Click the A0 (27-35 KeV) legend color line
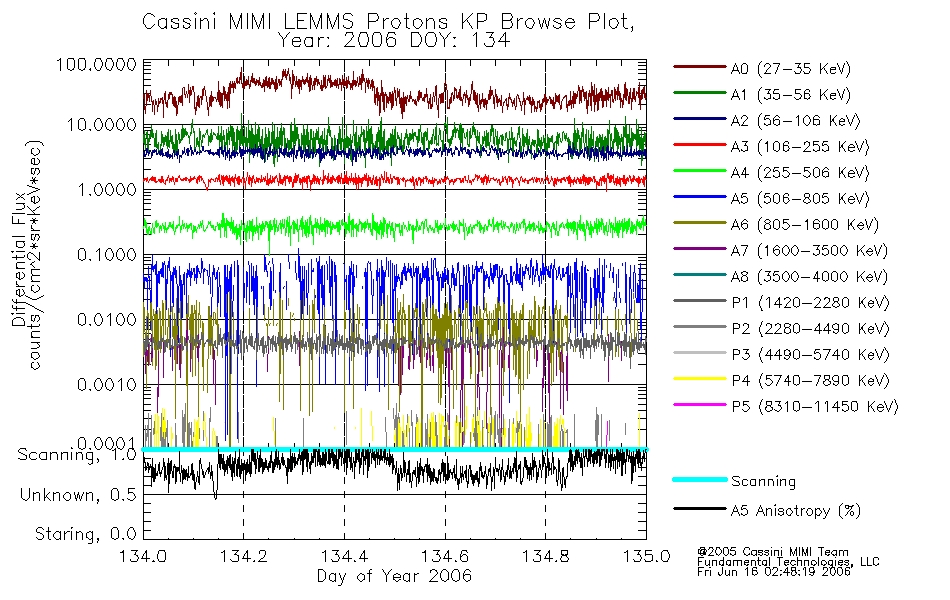 tap(700, 67)
